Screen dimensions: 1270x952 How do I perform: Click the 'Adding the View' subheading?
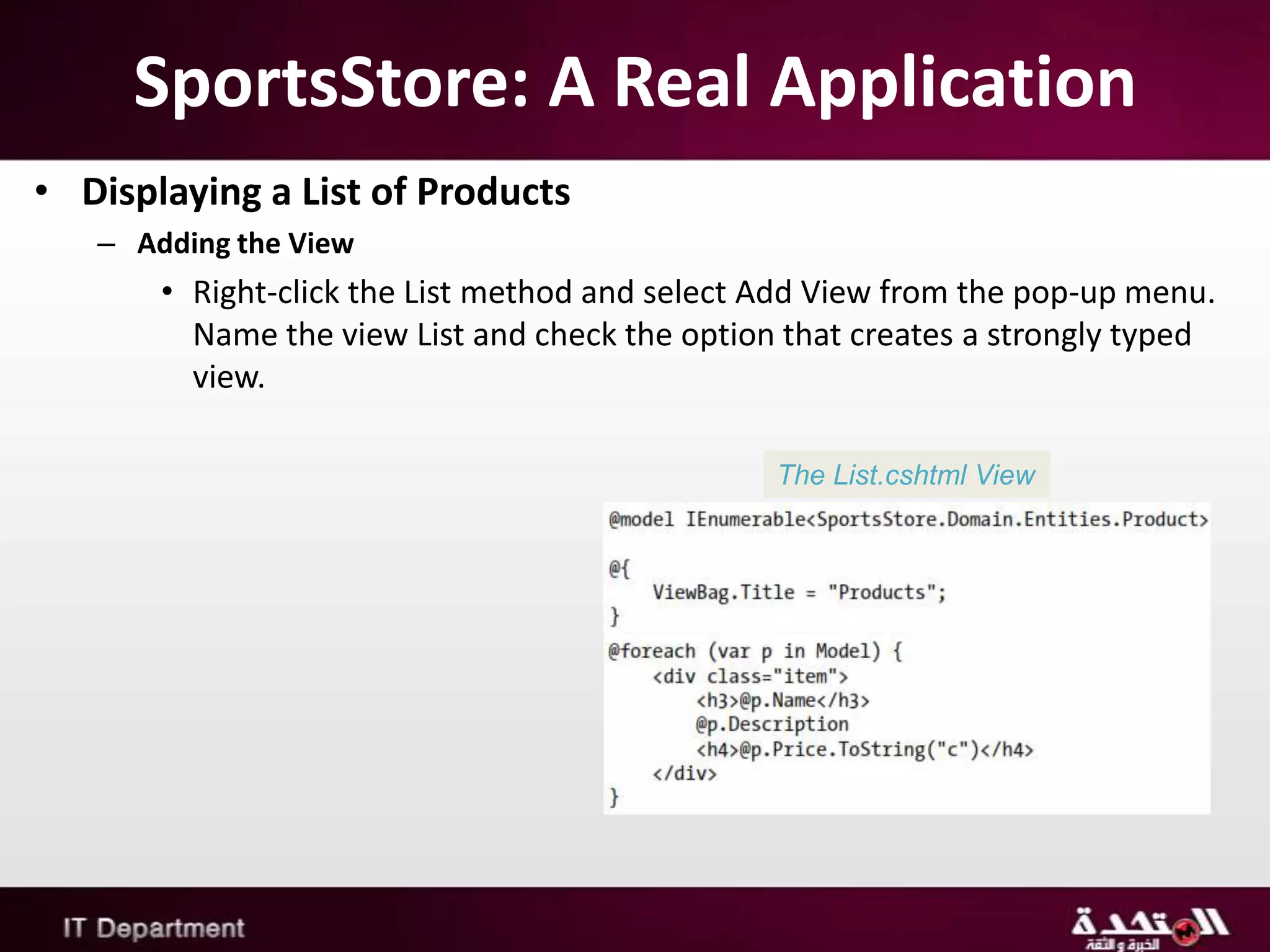(x=246, y=244)
